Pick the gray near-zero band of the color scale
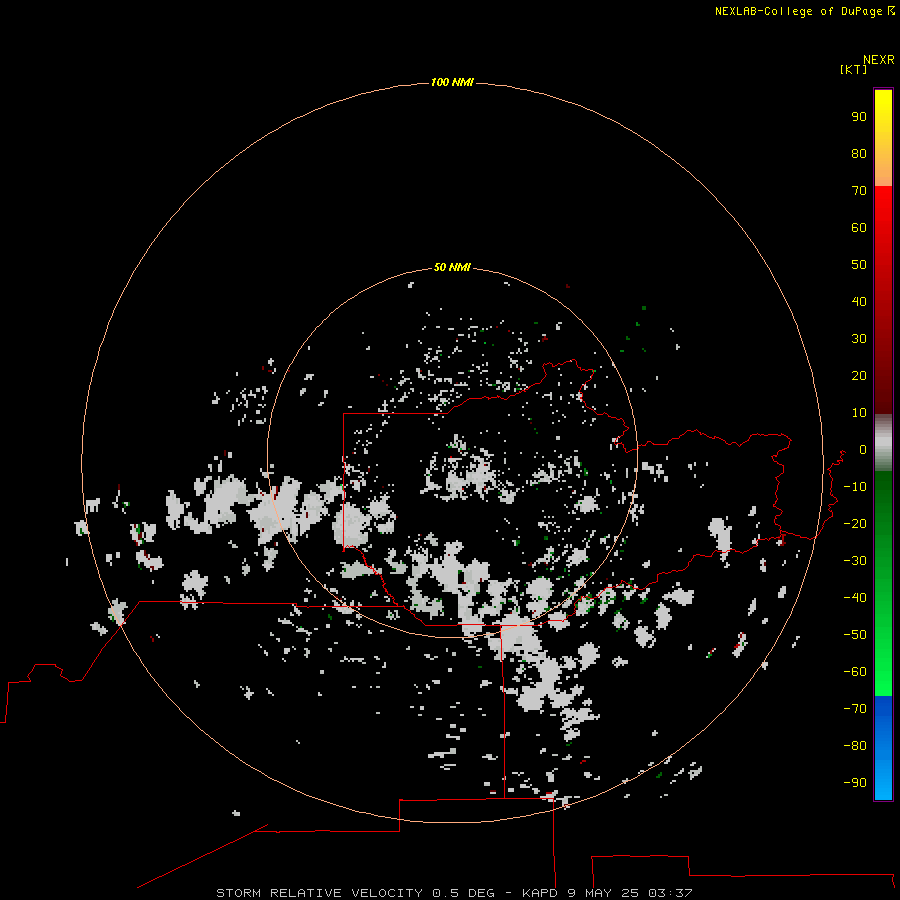The width and height of the screenshot is (900, 900). (x=883, y=443)
